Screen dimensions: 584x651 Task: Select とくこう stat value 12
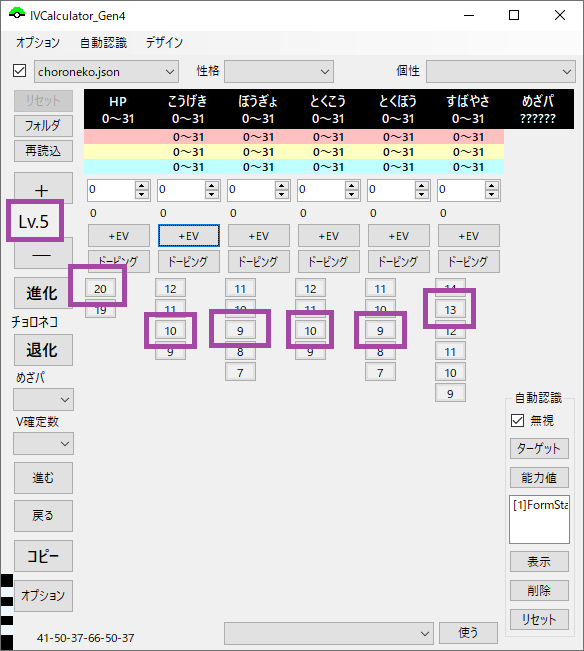(x=310, y=289)
